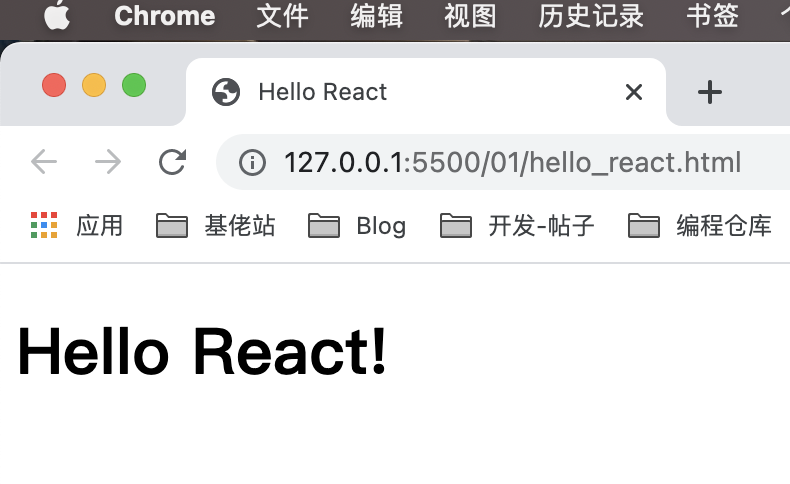The image size is (790, 484).
Task: Open the 历史记录 menu
Action: pyautogui.click(x=590, y=16)
